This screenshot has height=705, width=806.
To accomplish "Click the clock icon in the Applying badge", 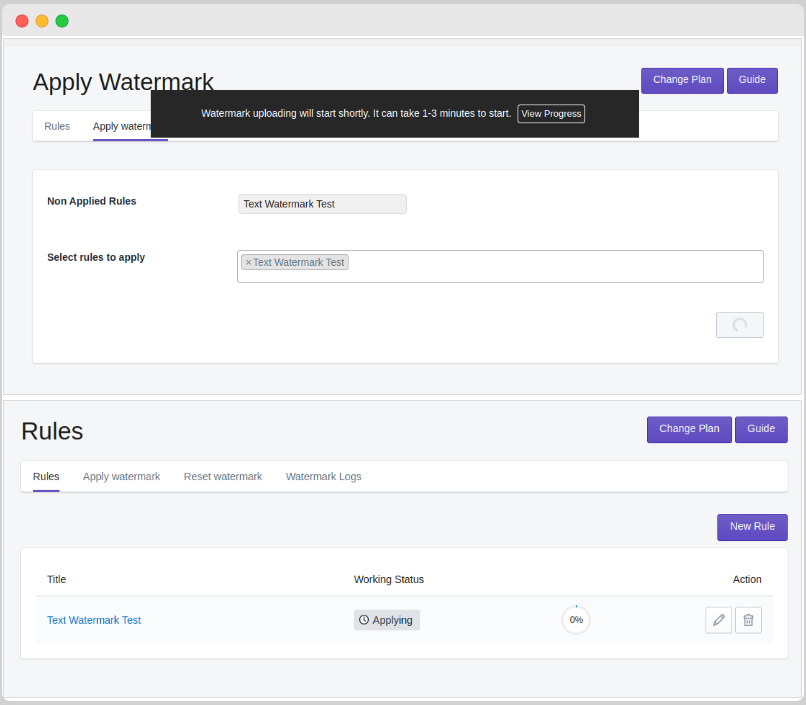I will (x=364, y=620).
